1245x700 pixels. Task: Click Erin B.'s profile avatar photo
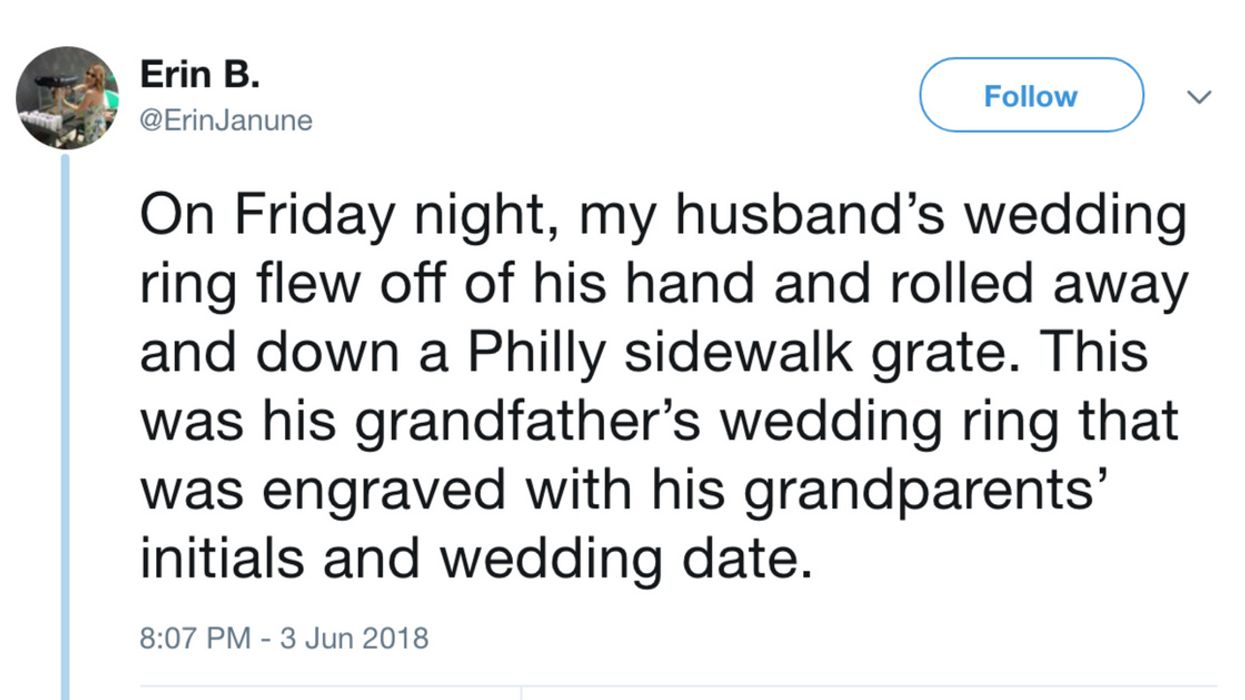(67, 97)
